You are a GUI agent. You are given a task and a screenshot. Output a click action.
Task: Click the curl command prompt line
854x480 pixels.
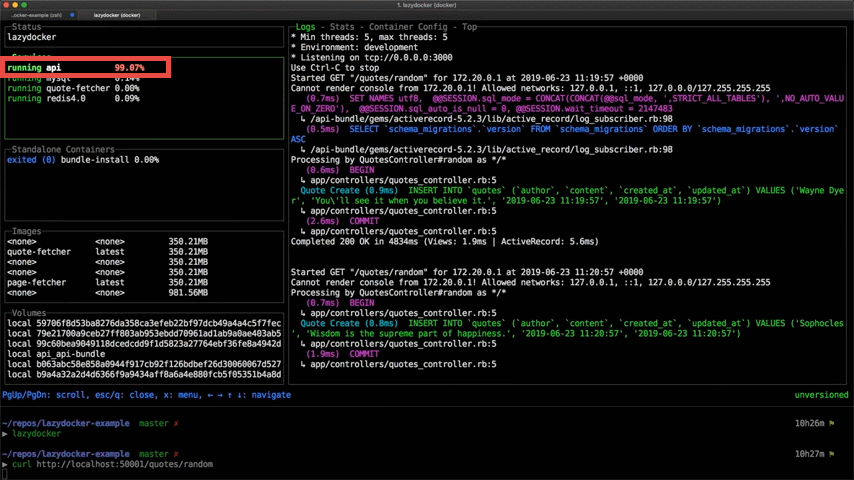(x=112, y=464)
